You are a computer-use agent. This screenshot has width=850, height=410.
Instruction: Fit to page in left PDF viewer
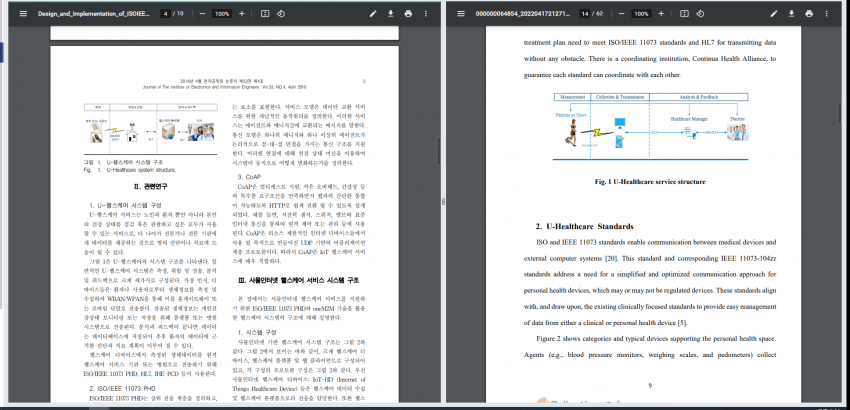265,14
